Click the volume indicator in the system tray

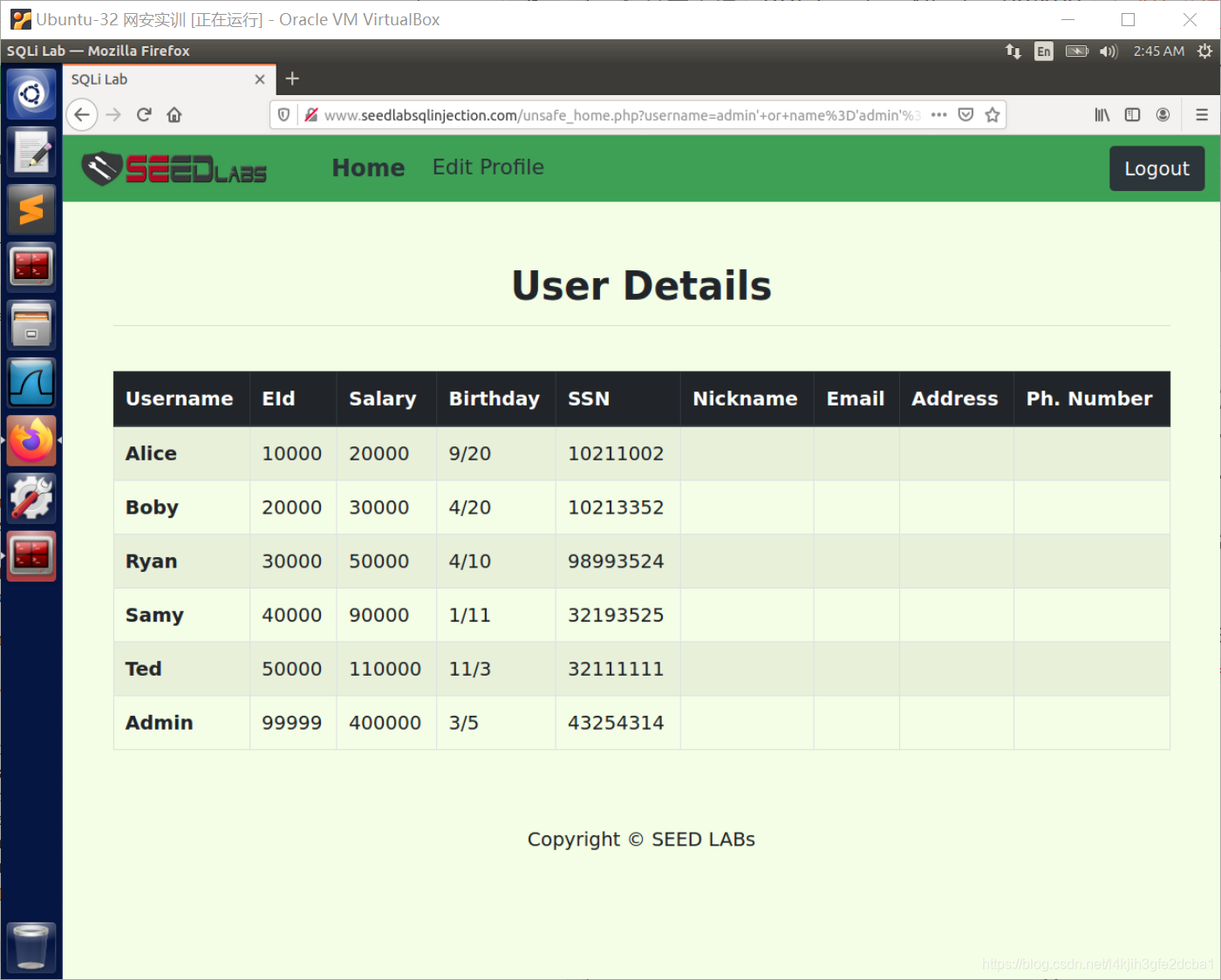coord(1108,51)
